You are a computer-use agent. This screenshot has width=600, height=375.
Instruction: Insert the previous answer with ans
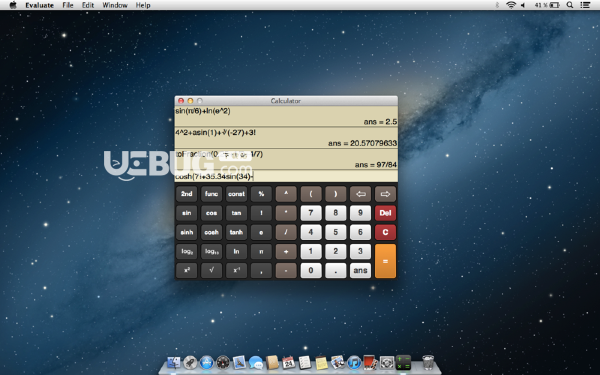click(360, 271)
